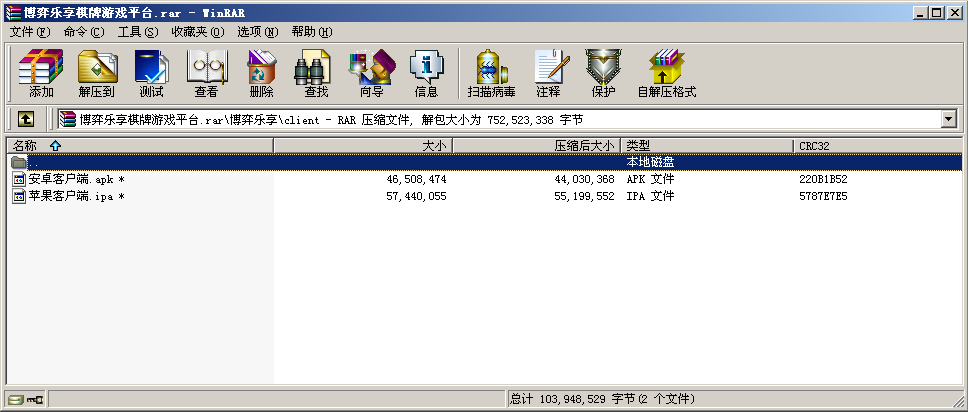The width and height of the screenshot is (968, 412).
Task: Run 测试 (Test) on the archive
Action: [x=151, y=74]
